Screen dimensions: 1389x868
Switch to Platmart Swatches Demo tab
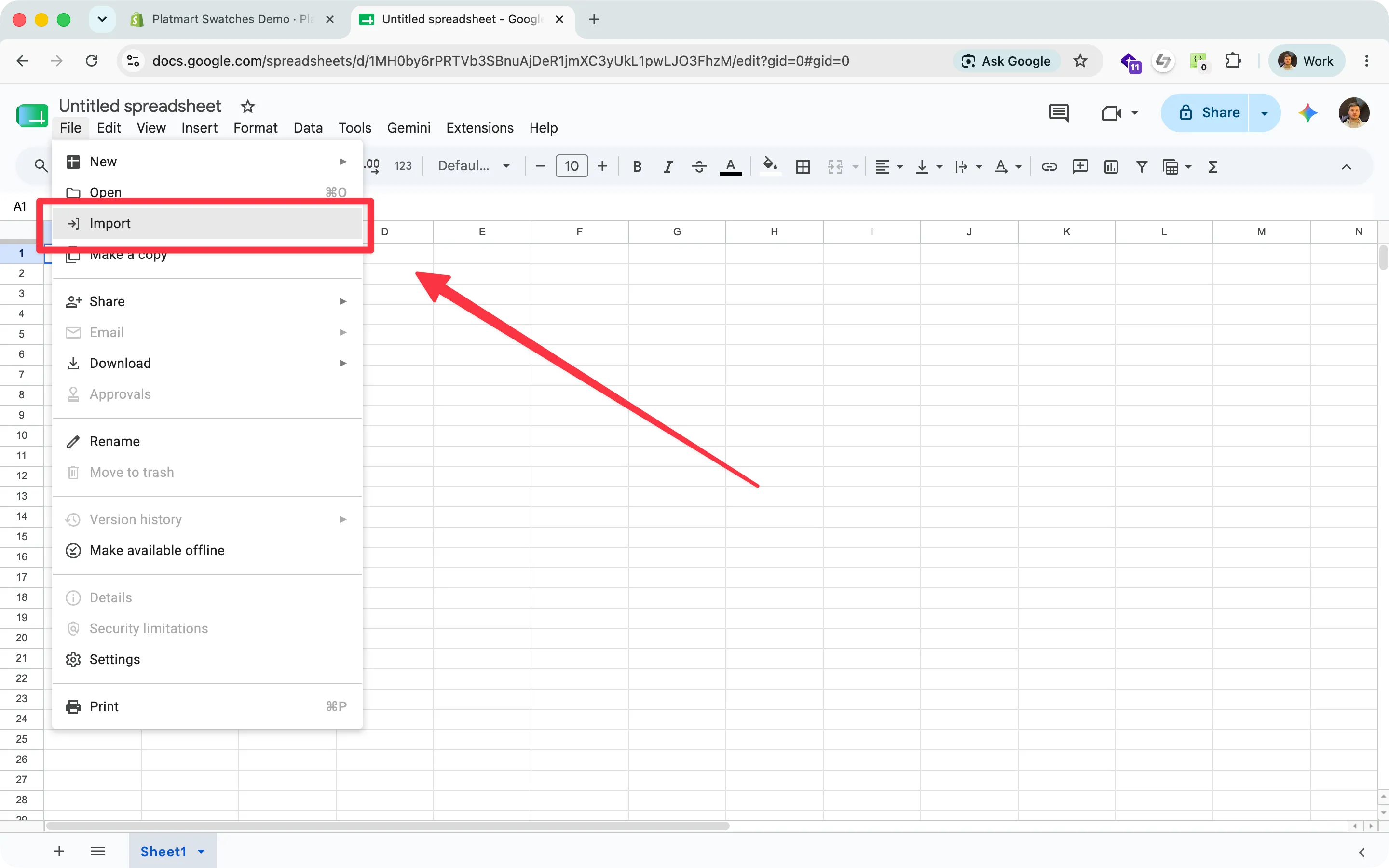[x=232, y=19]
